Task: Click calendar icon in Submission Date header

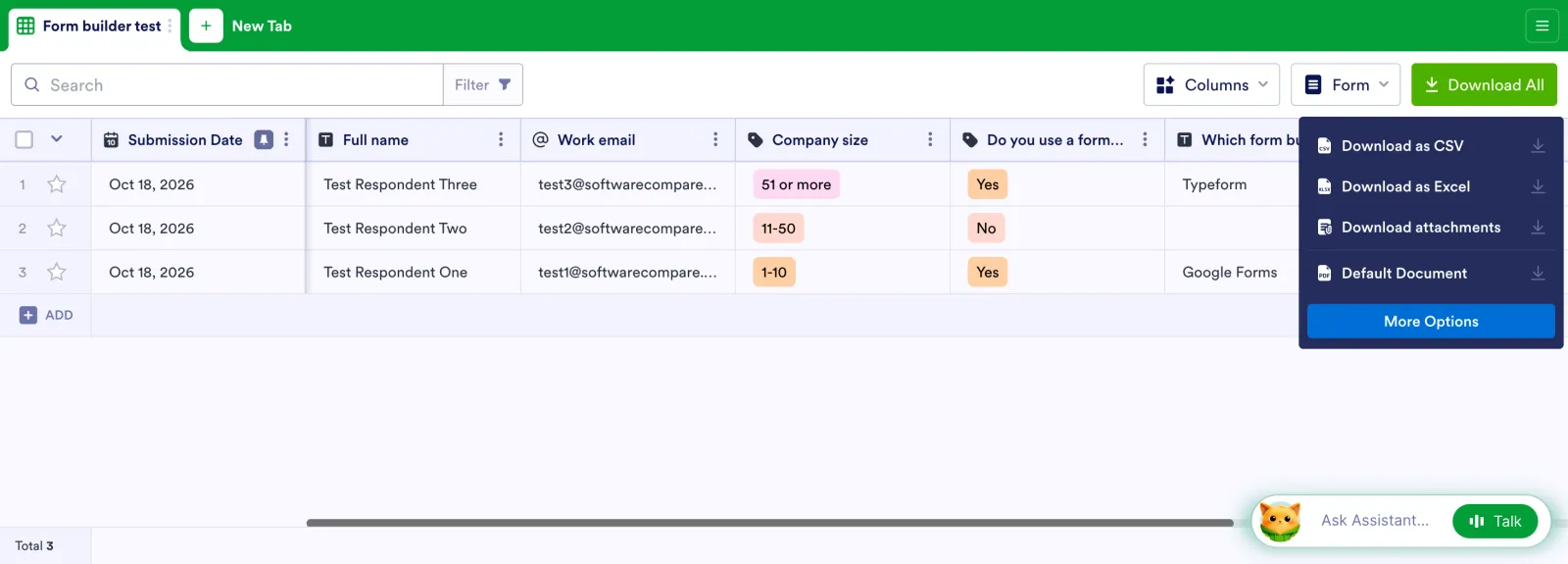Action: click(x=112, y=140)
